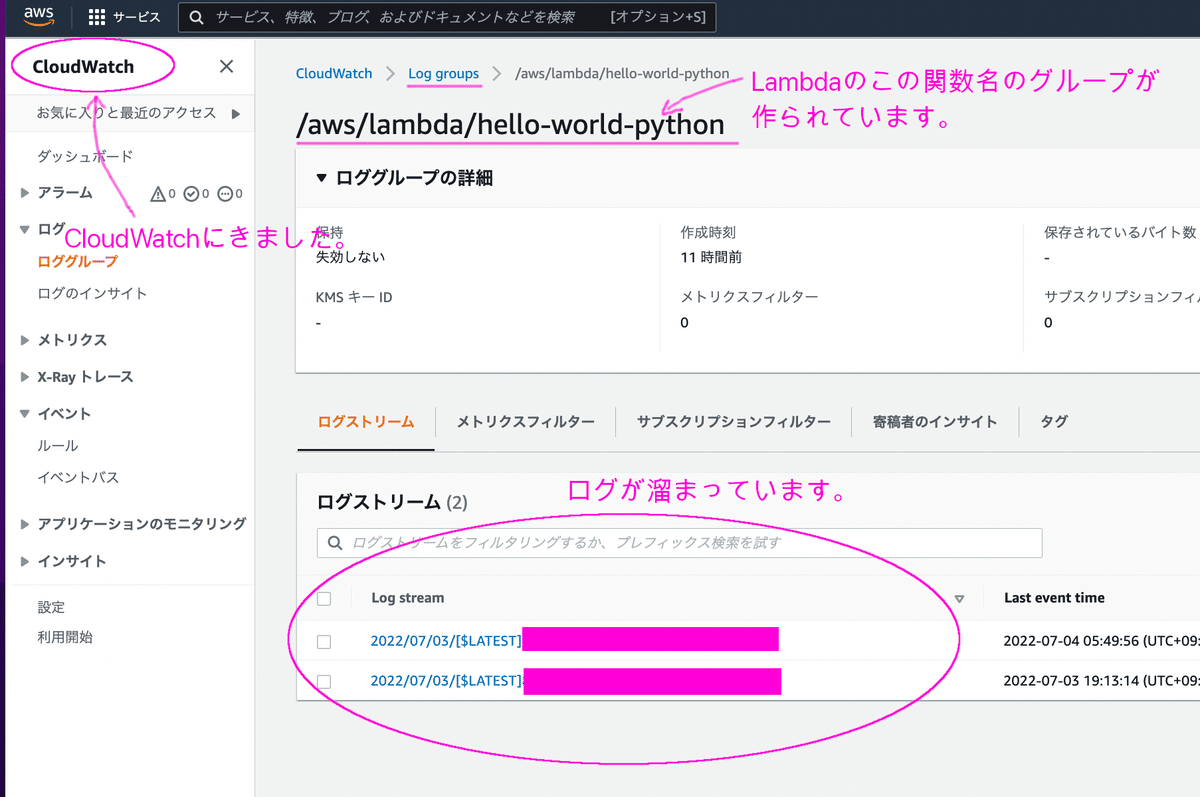Viewport: 1200px width, 797px height.
Task: Click the OK checkmark alarm count icon
Action: 191,194
